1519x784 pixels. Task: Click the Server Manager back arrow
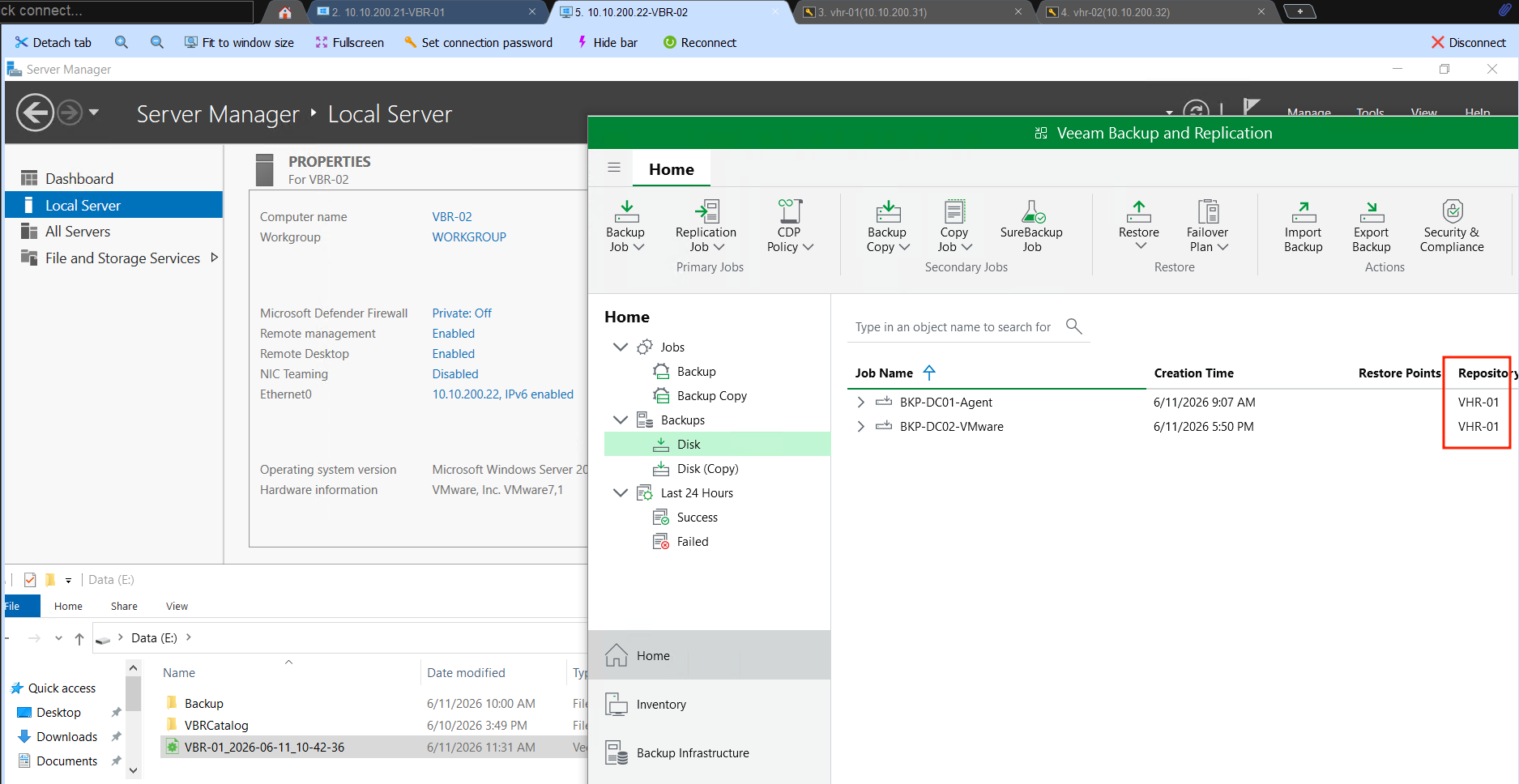(x=36, y=113)
